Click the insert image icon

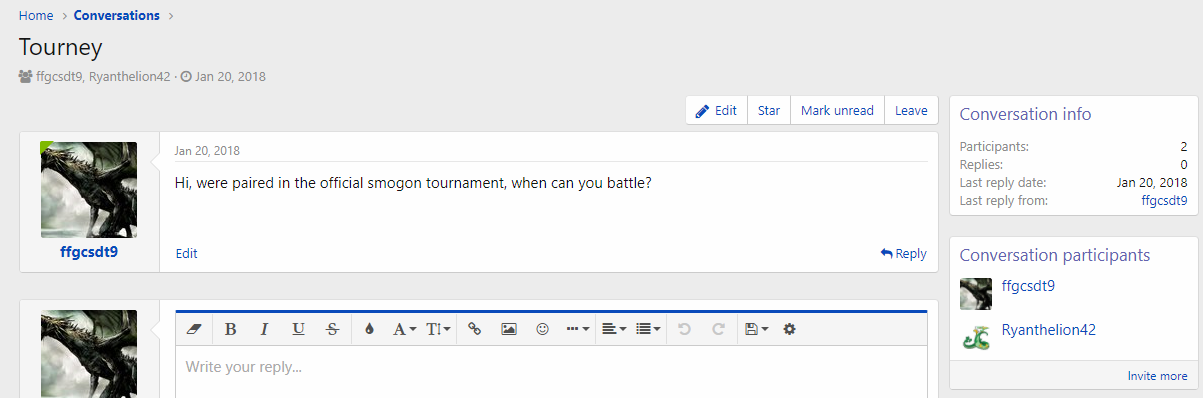click(x=509, y=328)
